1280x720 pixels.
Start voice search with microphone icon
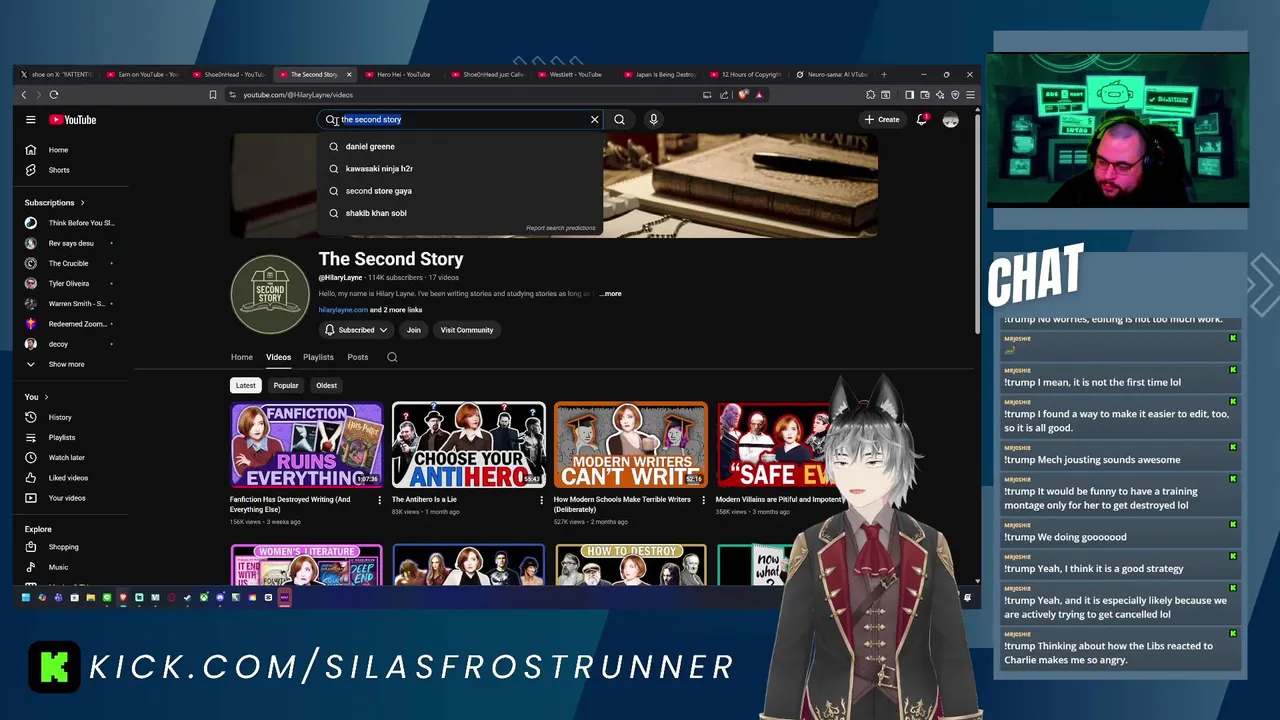click(653, 120)
